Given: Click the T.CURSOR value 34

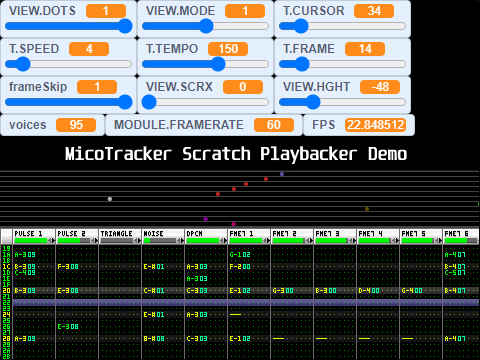Looking at the screenshot, I should 374,11.
